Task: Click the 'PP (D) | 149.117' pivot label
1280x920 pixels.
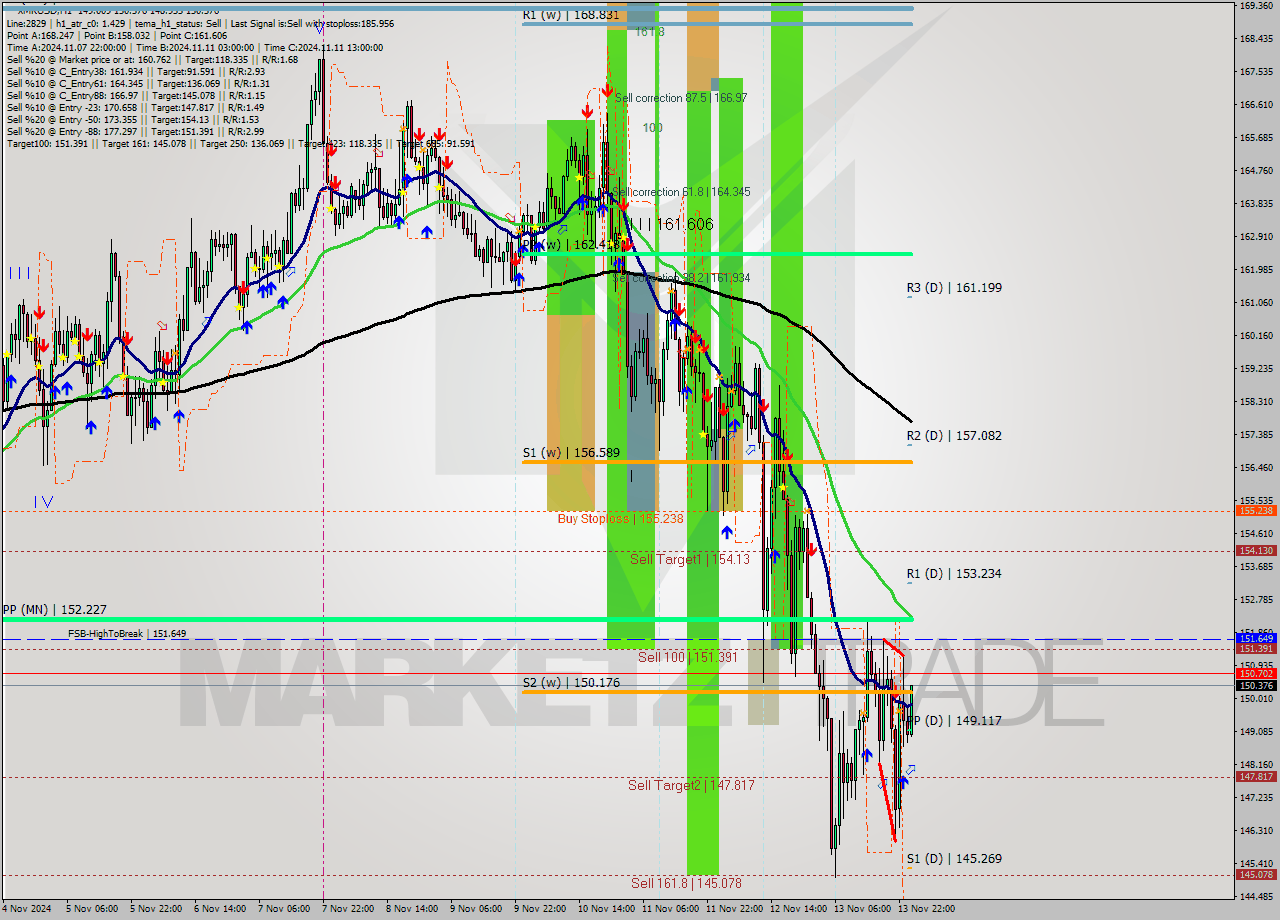Action: (x=954, y=721)
